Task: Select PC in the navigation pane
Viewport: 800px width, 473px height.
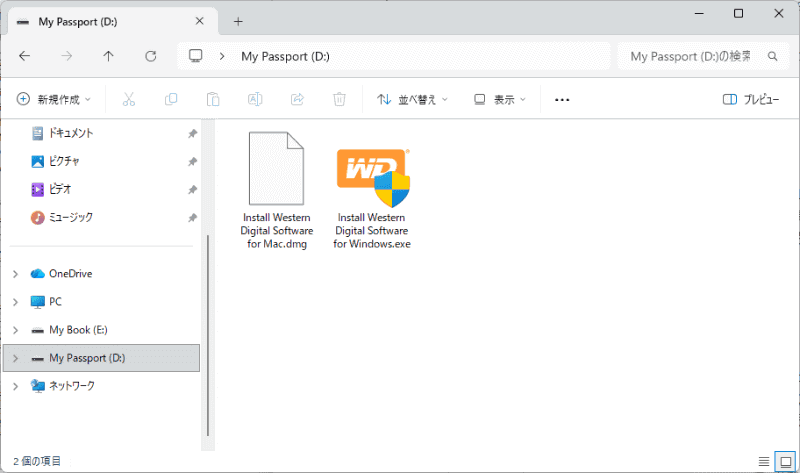Action: tap(55, 302)
